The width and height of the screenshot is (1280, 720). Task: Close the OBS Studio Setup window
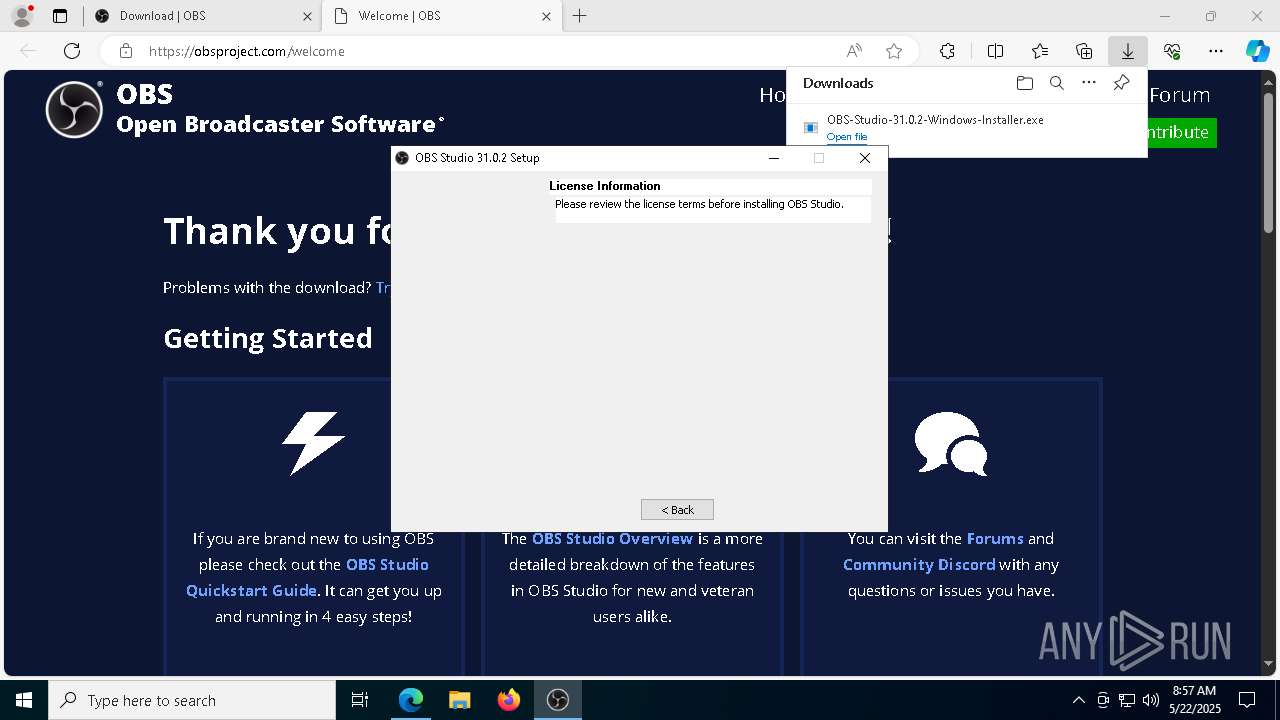click(x=865, y=158)
